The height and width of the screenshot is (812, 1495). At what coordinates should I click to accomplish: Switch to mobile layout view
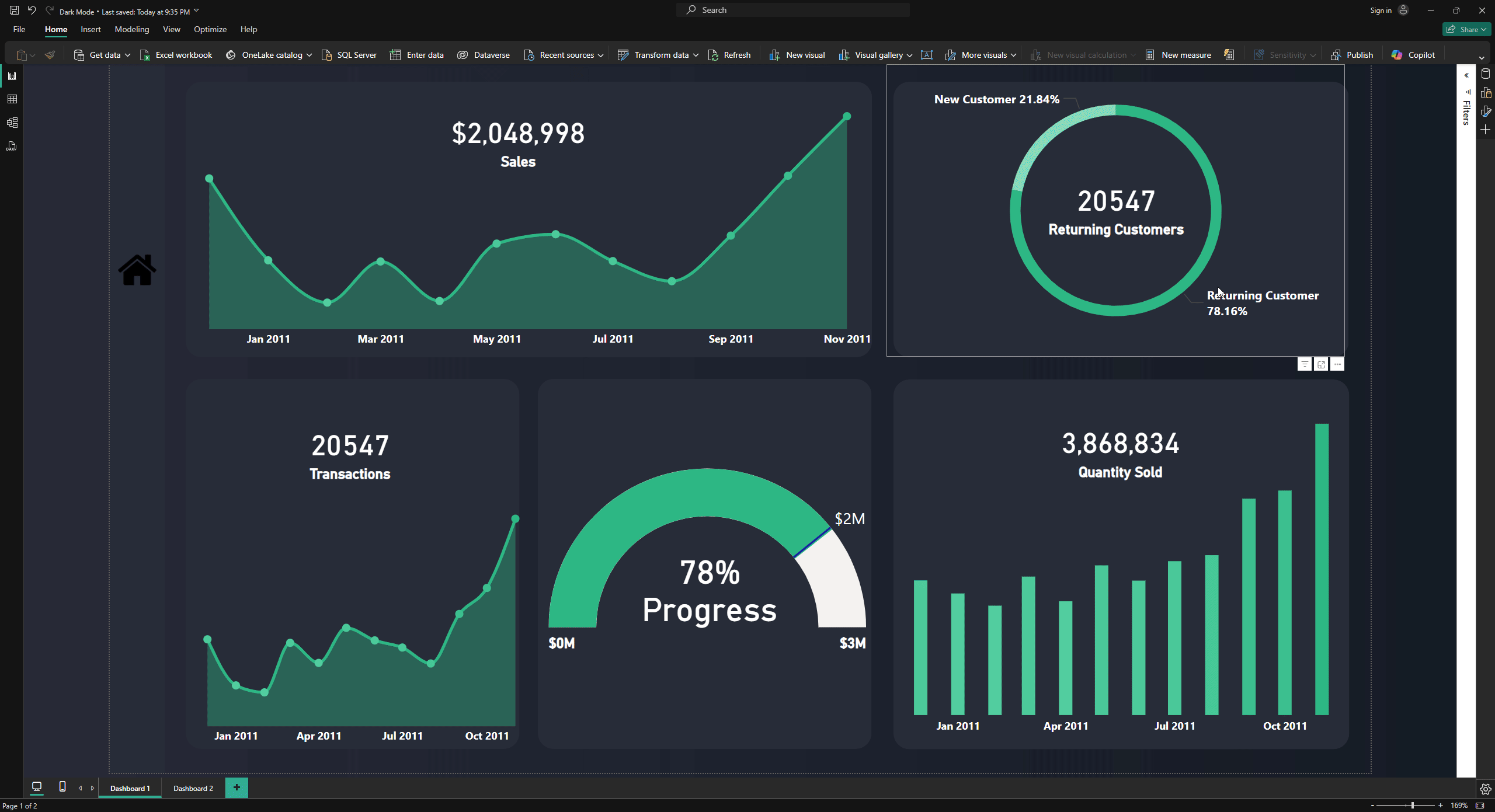(62, 787)
